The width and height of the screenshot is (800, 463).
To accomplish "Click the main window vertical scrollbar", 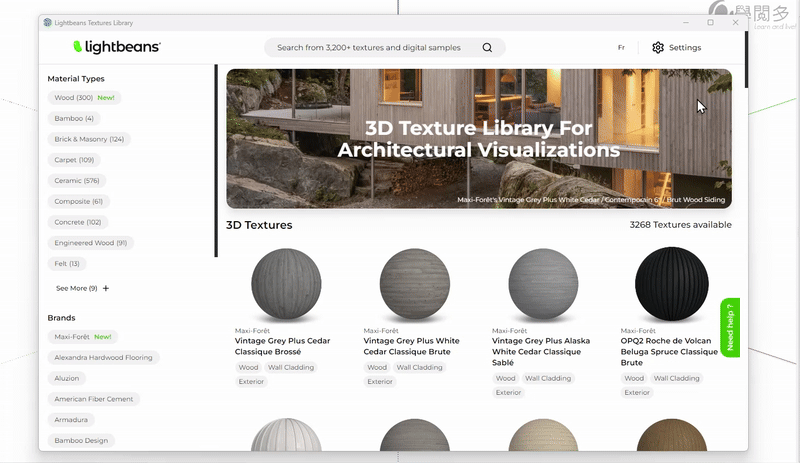I will click(746, 59).
